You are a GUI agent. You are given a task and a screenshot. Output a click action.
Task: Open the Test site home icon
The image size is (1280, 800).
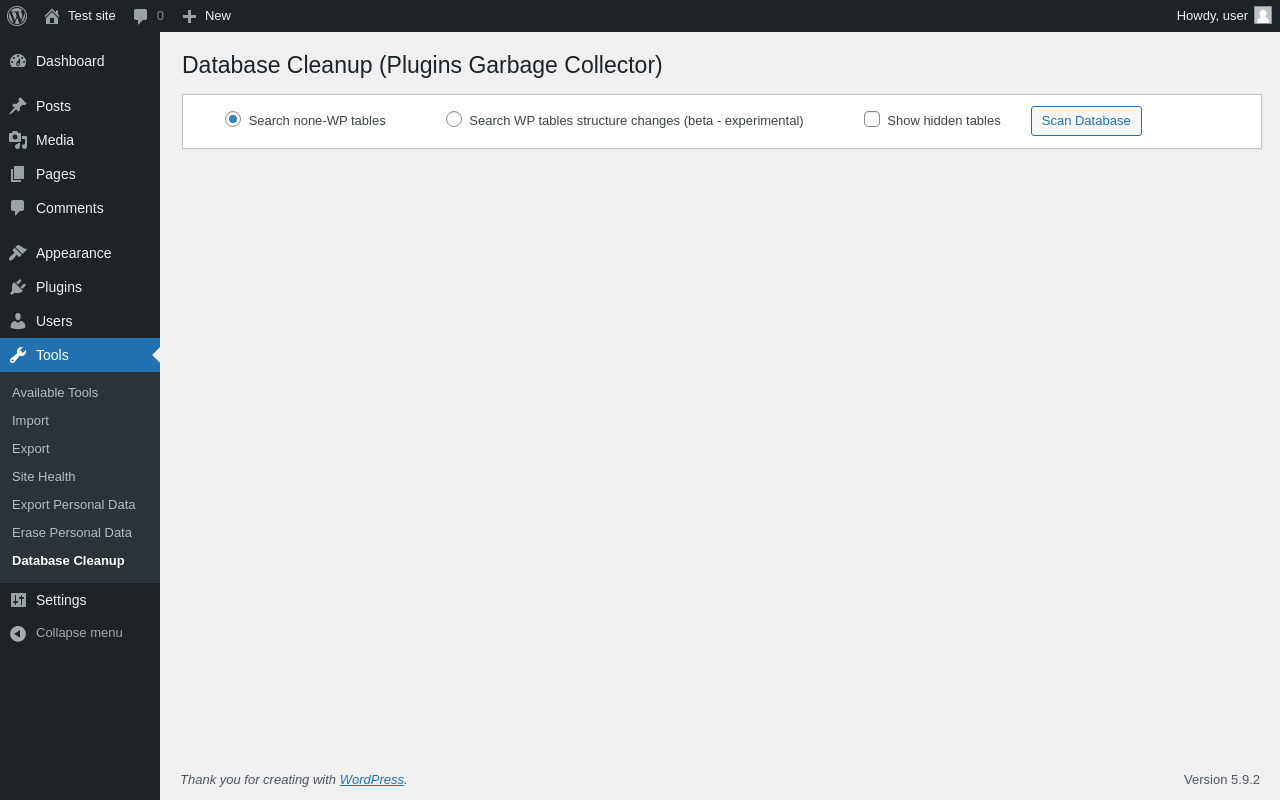point(52,16)
